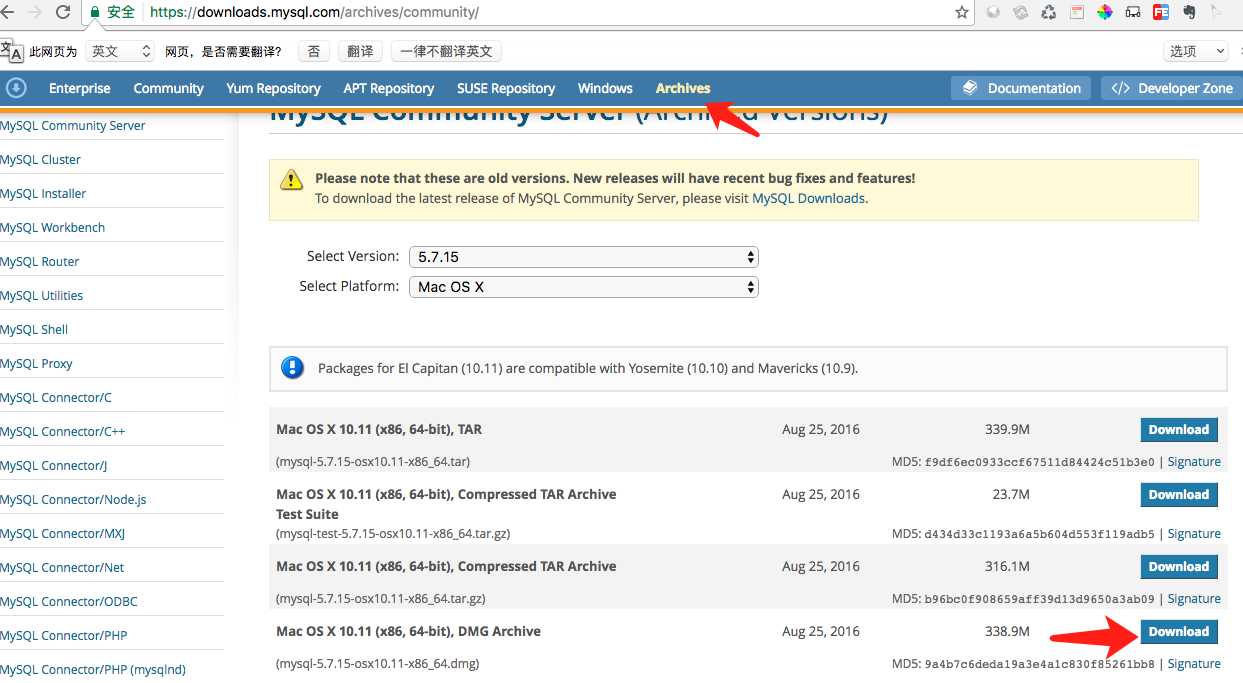Click the mysql-5.7.15-osx10.11-x86_64.dmg file name

(x=377, y=664)
